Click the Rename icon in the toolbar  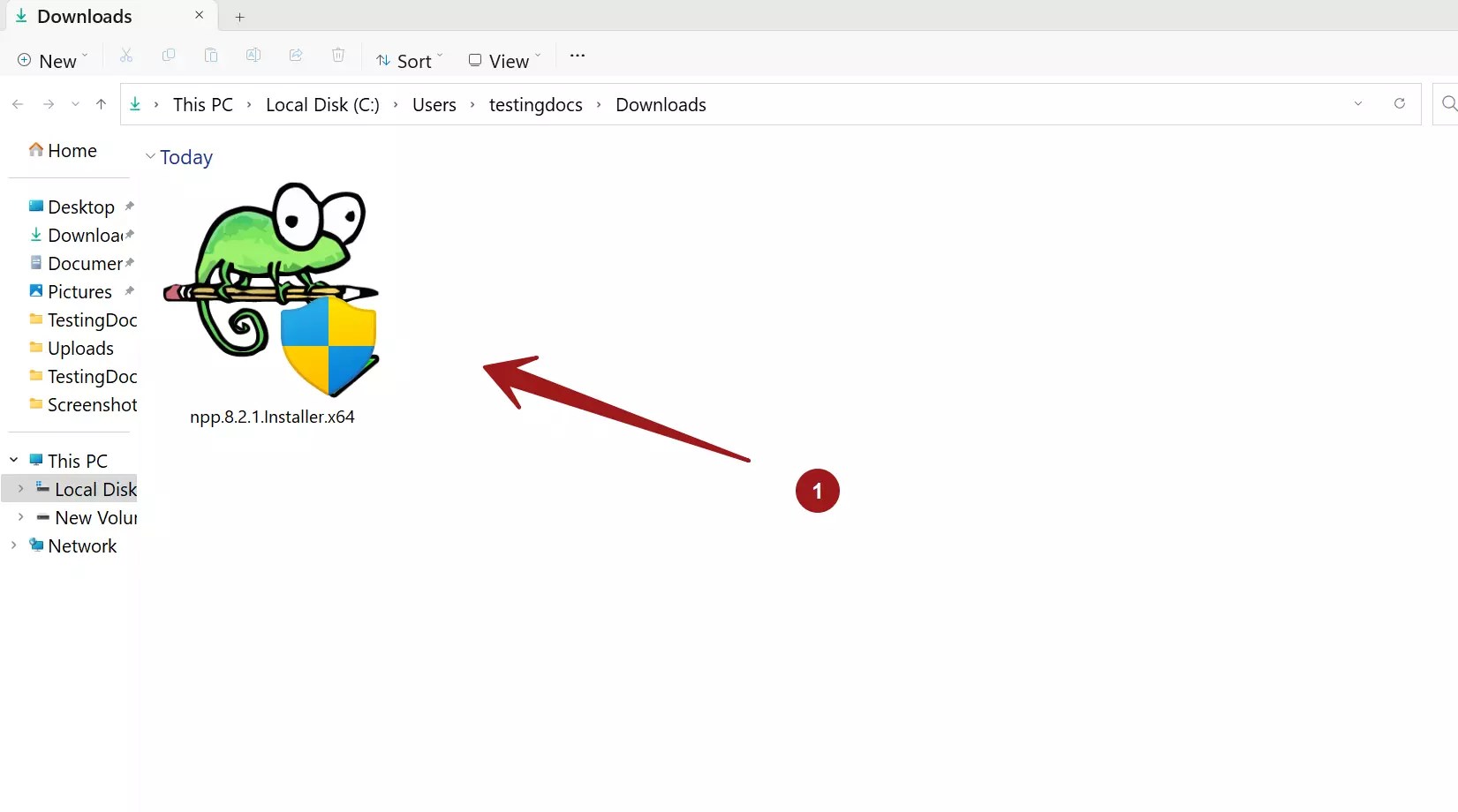point(253,55)
